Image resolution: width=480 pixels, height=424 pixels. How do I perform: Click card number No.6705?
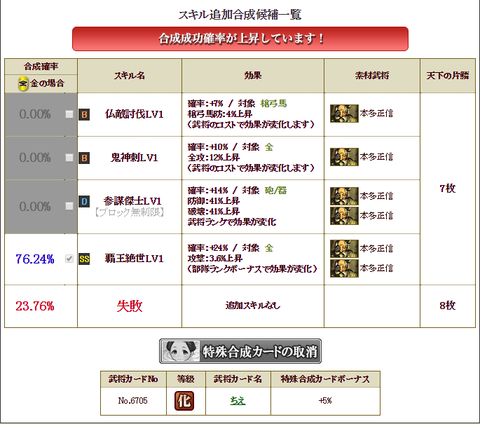[133, 401]
